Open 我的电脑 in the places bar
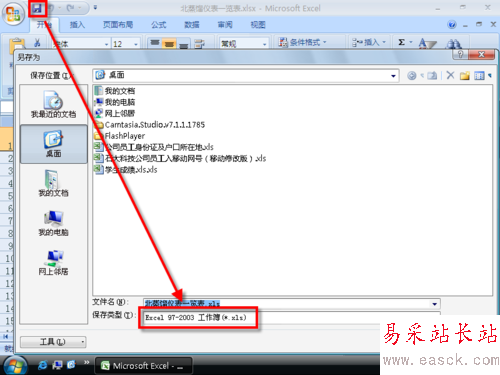500x375 pixels. [53, 223]
